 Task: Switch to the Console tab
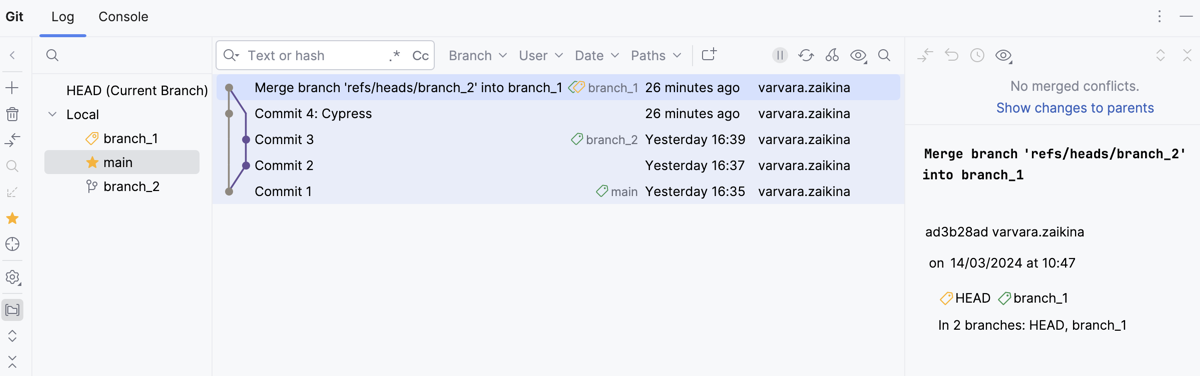pos(123,17)
